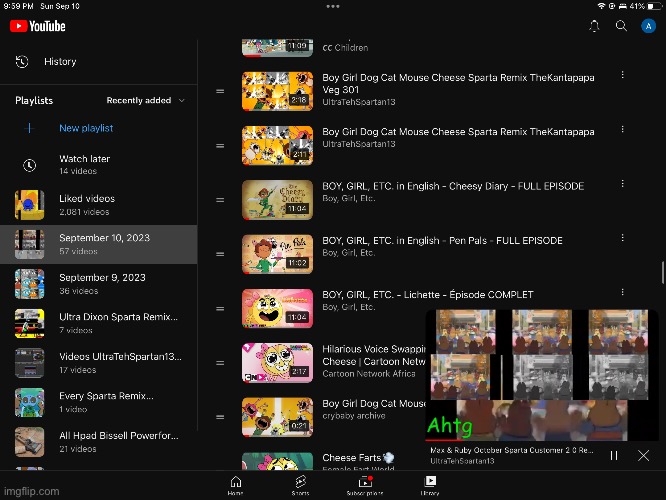The height and width of the screenshot is (500, 666).
Task: Open the notifications bell
Action: point(594,26)
